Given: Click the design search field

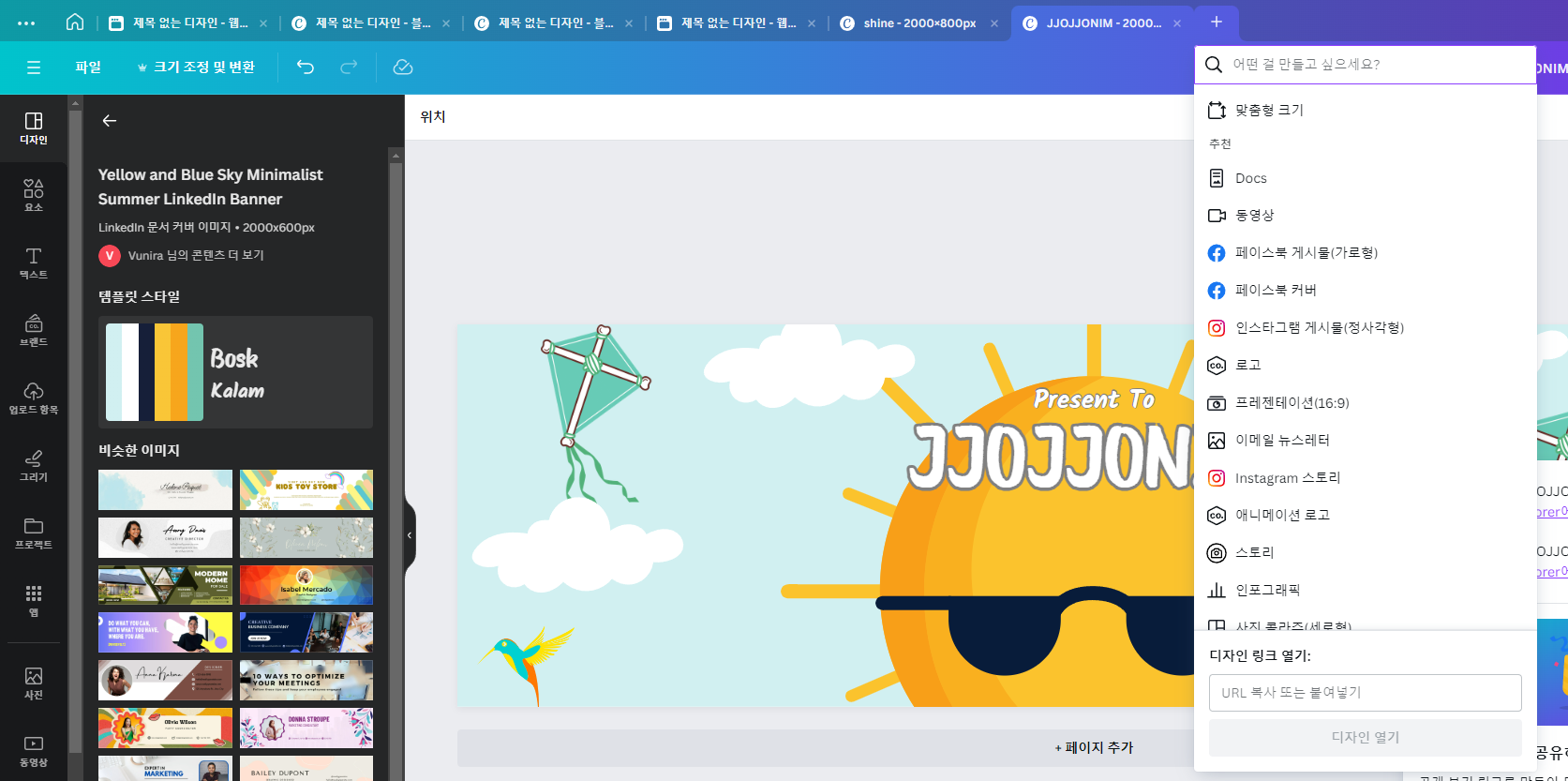Looking at the screenshot, I should click(1366, 65).
